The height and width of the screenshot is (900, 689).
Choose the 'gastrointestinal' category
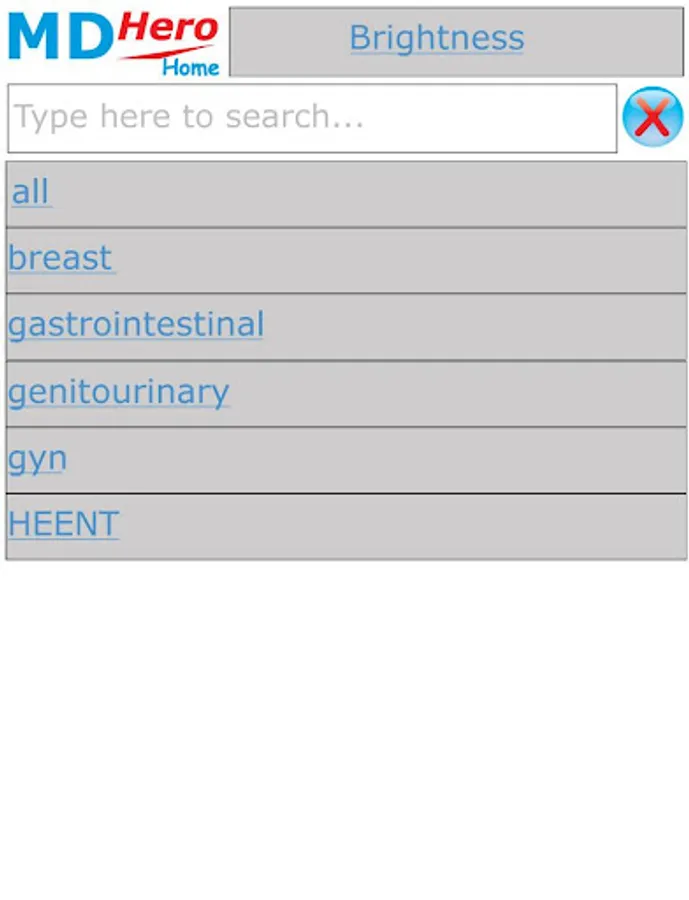[x=346, y=327]
